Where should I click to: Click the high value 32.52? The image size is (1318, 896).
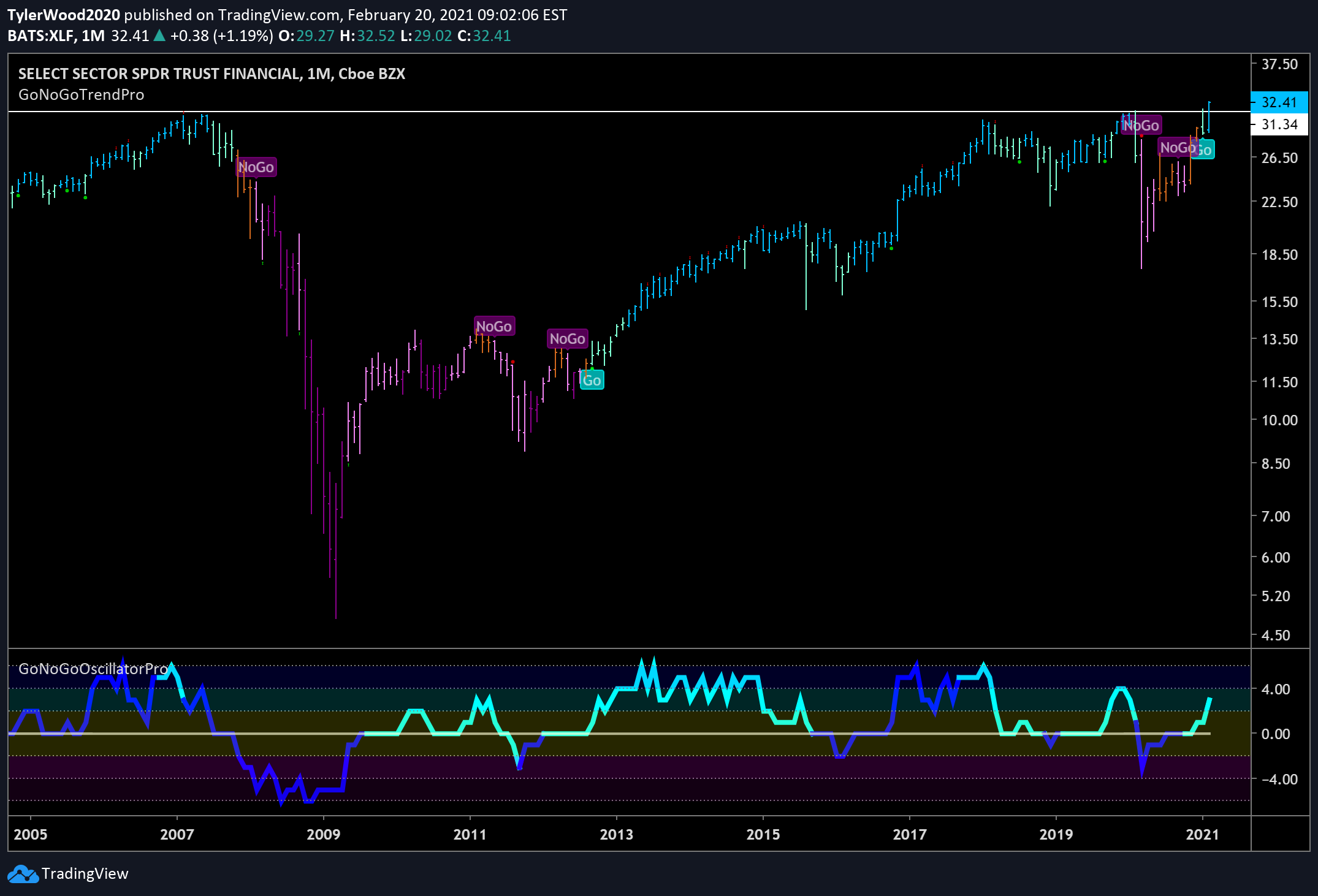pos(376,36)
